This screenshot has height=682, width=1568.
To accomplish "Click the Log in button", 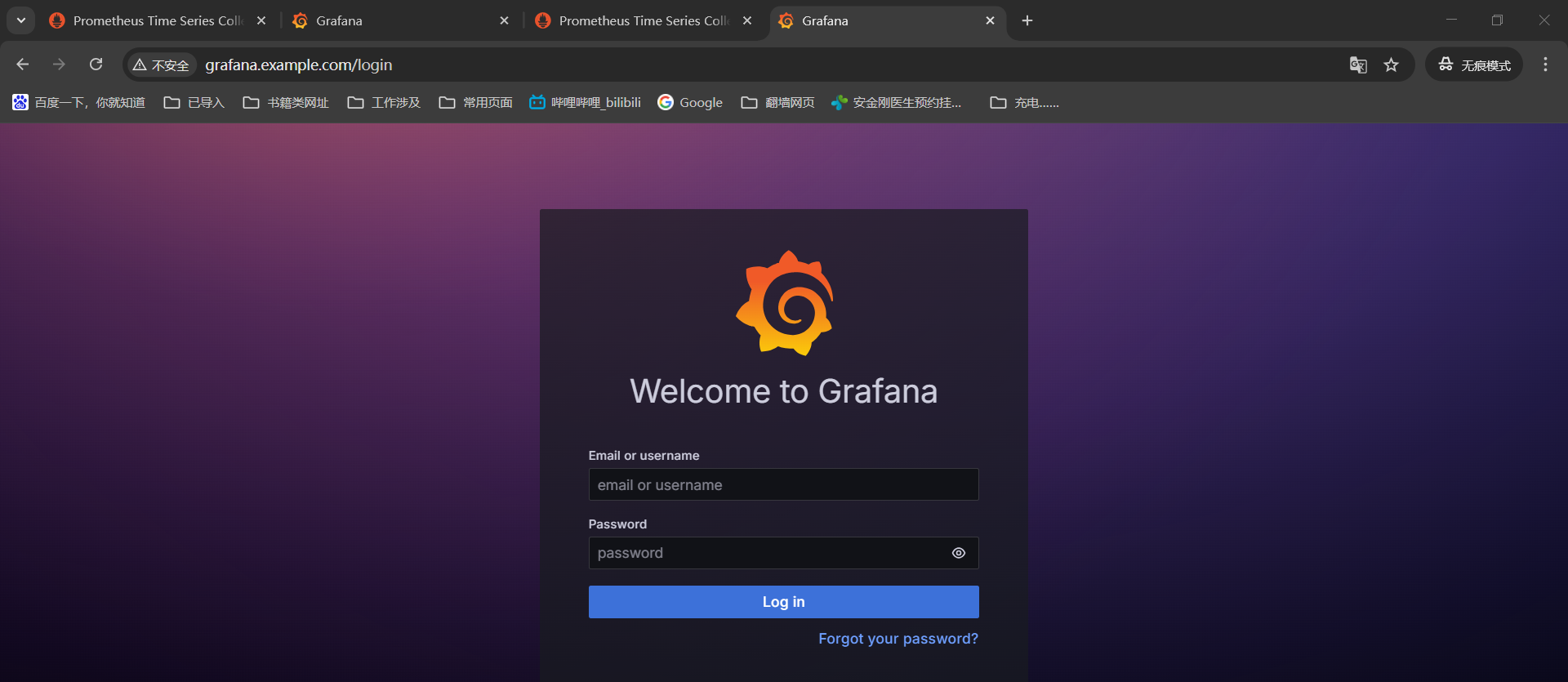I will [783, 602].
